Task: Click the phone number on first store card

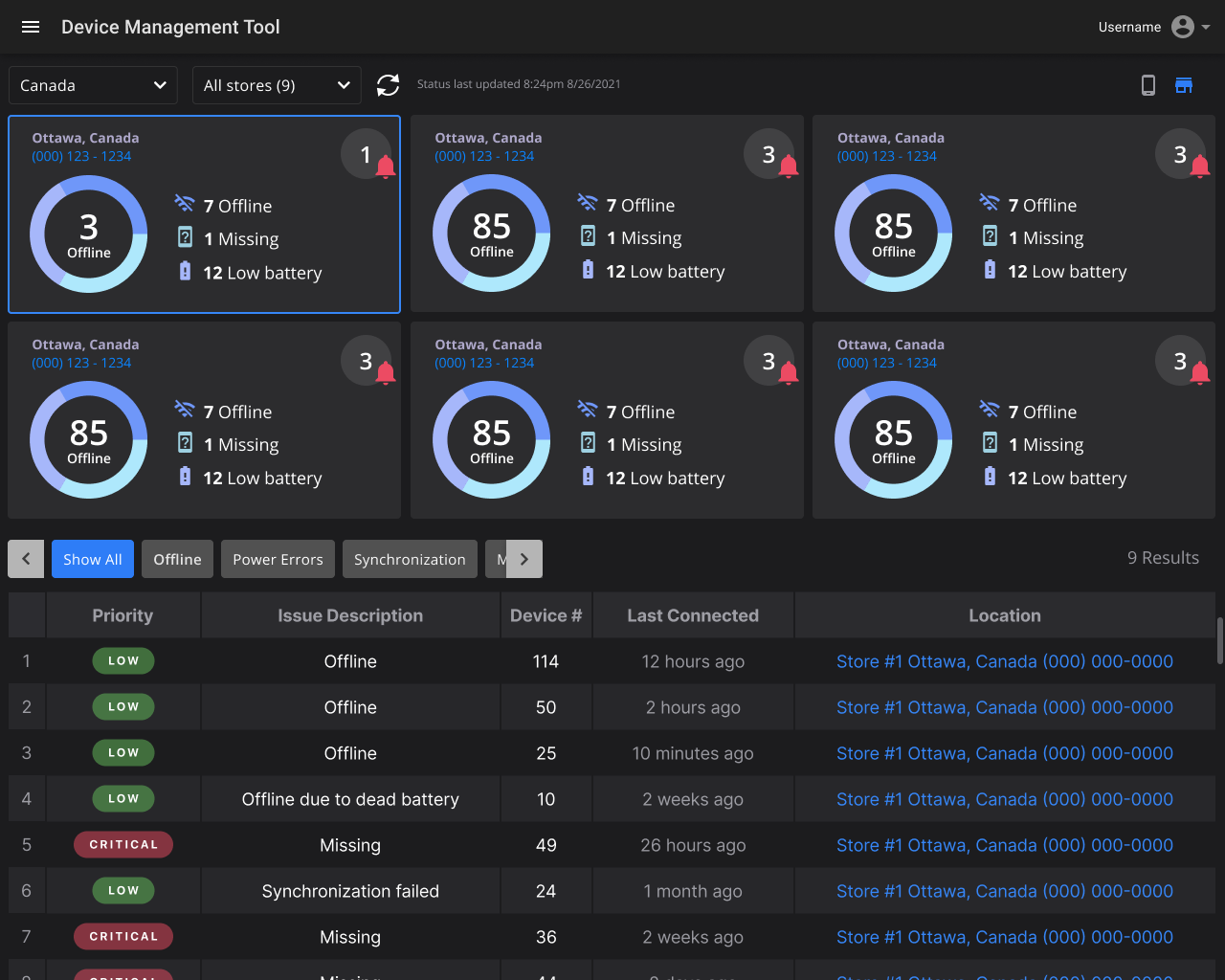Action: point(81,156)
